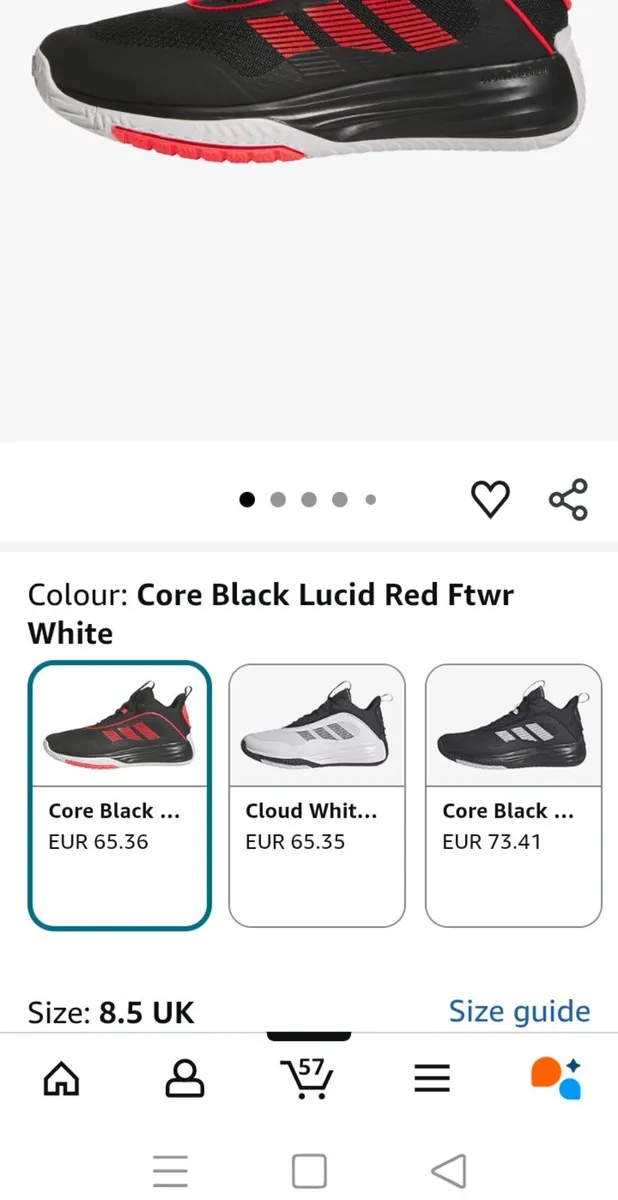Open the hamburger menu
Viewport: 618px width, 1200px height.
point(432,1078)
